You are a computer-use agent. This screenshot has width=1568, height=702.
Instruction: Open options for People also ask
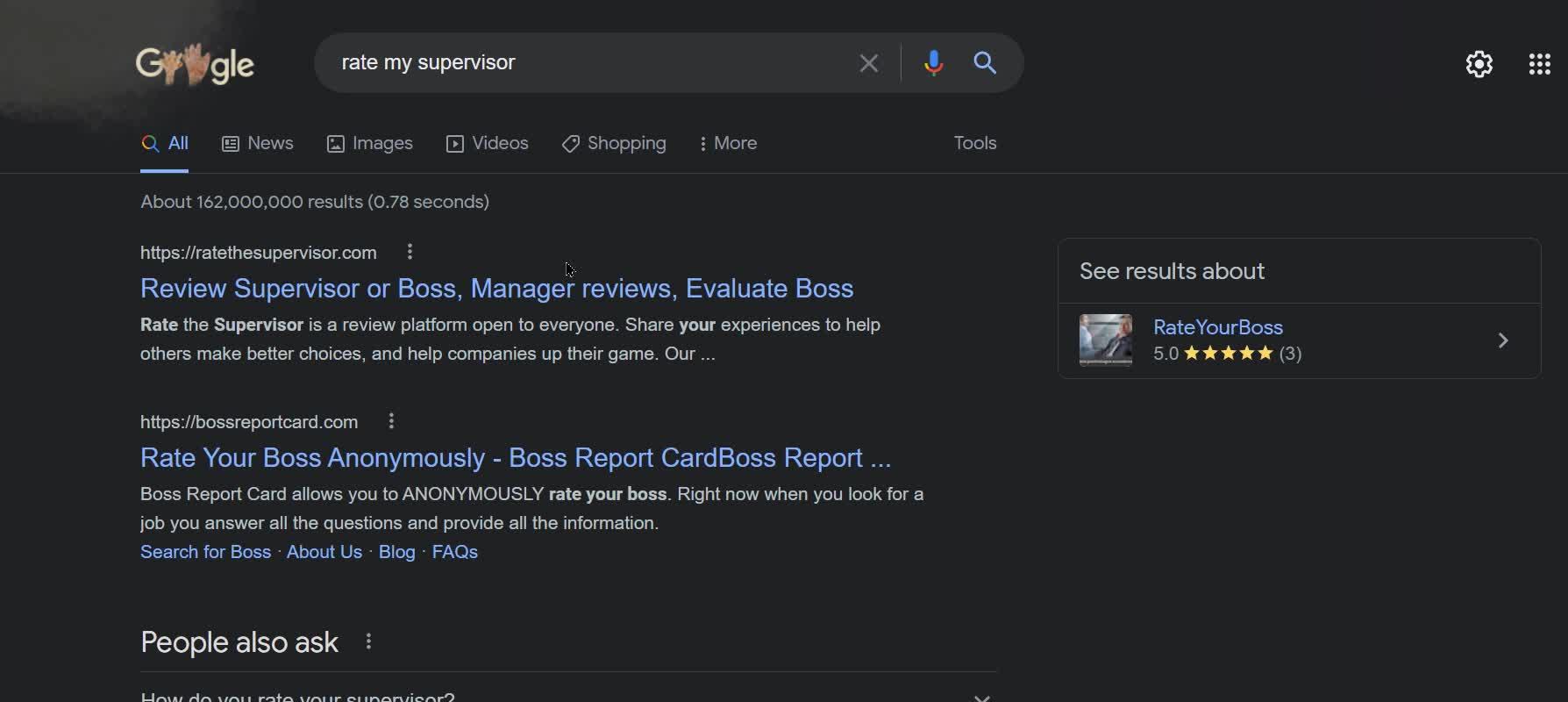(368, 641)
